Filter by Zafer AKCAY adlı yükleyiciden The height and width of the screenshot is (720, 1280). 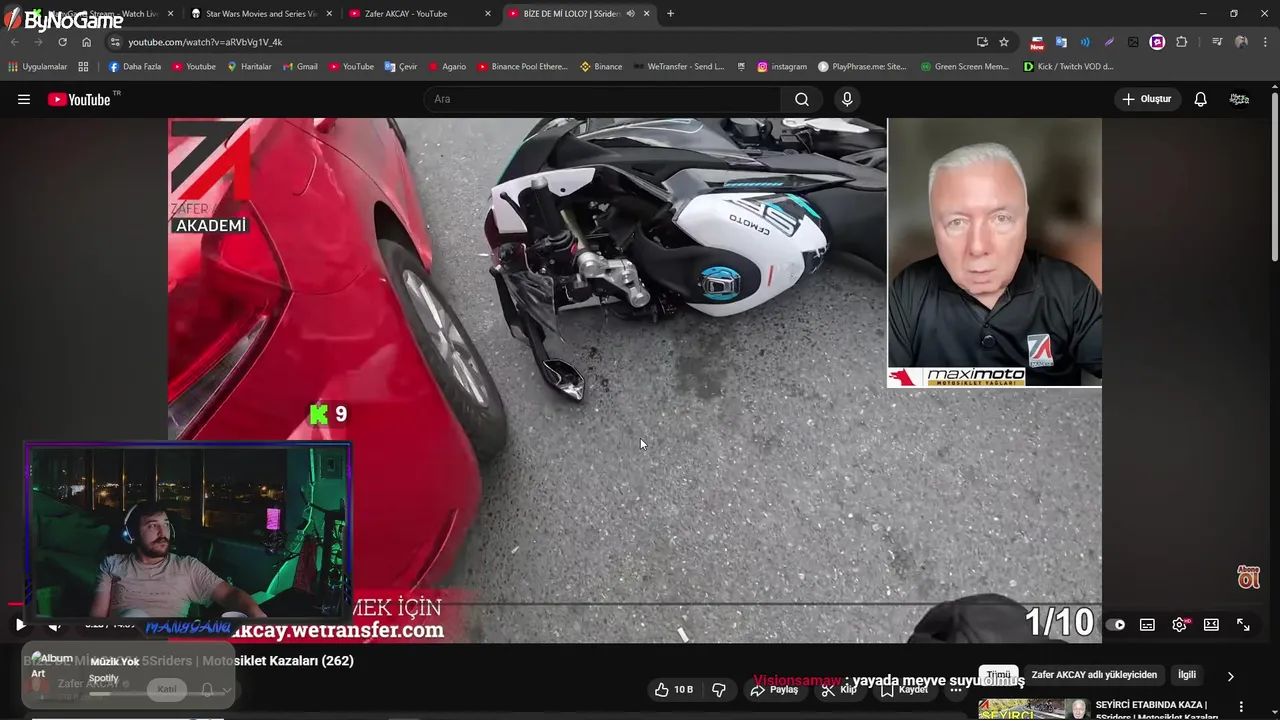(x=1094, y=675)
